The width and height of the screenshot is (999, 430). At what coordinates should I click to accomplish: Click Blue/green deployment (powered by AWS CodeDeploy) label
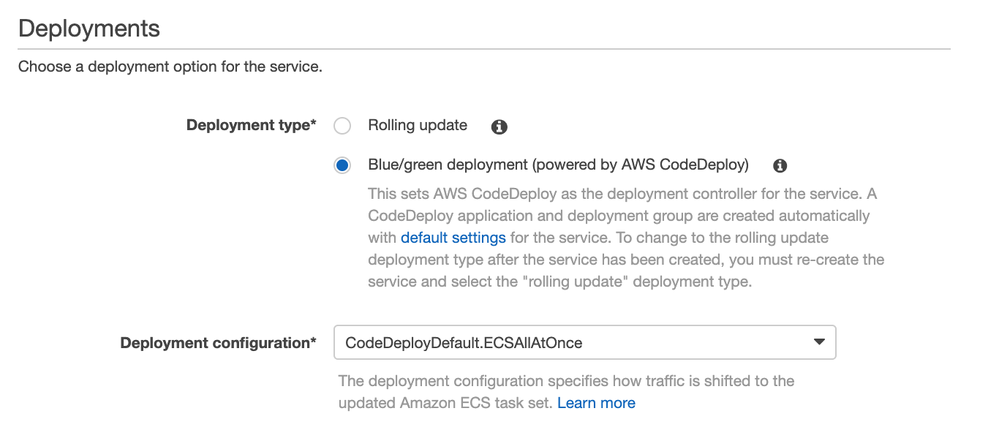pos(558,165)
